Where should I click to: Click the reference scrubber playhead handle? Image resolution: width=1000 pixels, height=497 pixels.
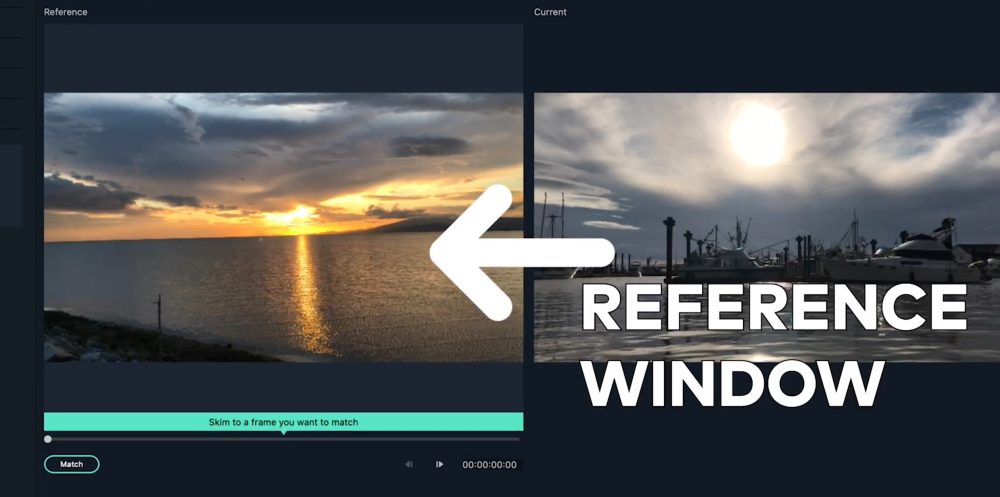tap(48, 439)
